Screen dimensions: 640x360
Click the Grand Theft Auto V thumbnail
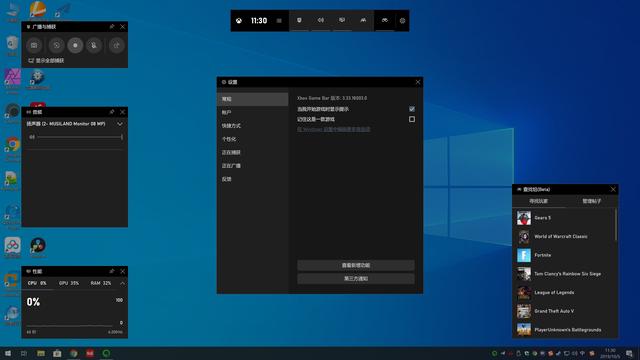coord(524,311)
